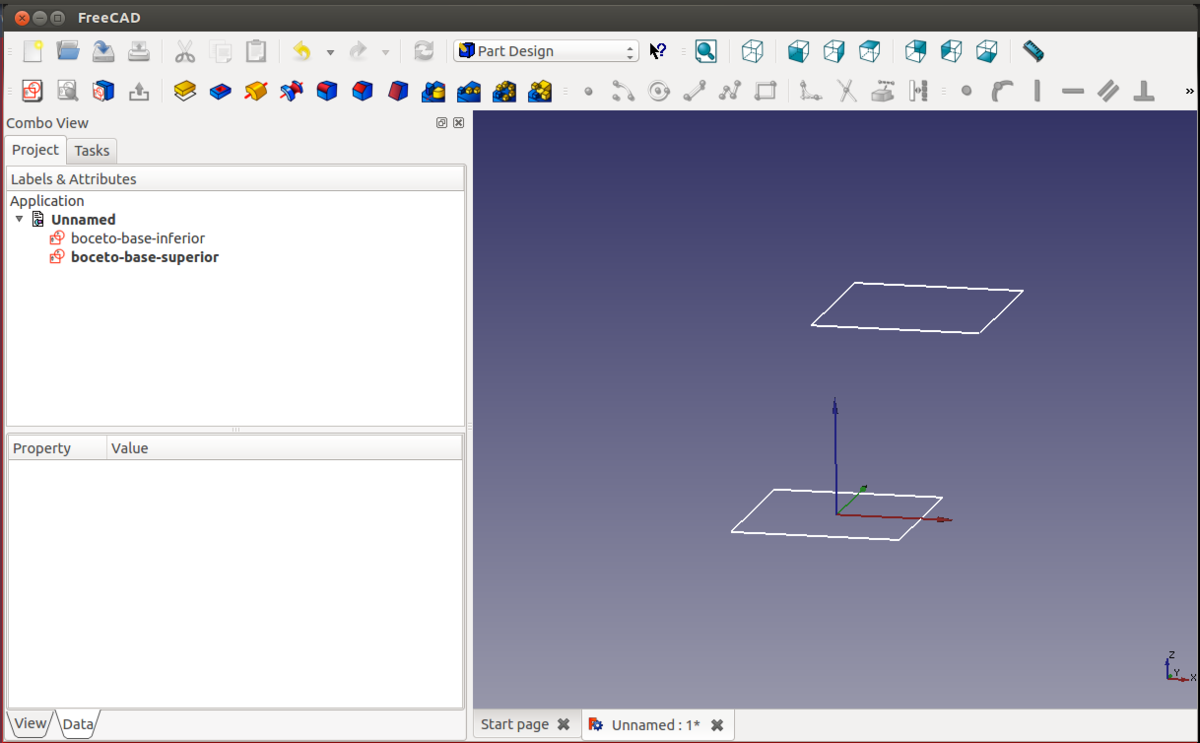Click the Pad extrude tool icon
The image size is (1200, 743).
[x=184, y=91]
